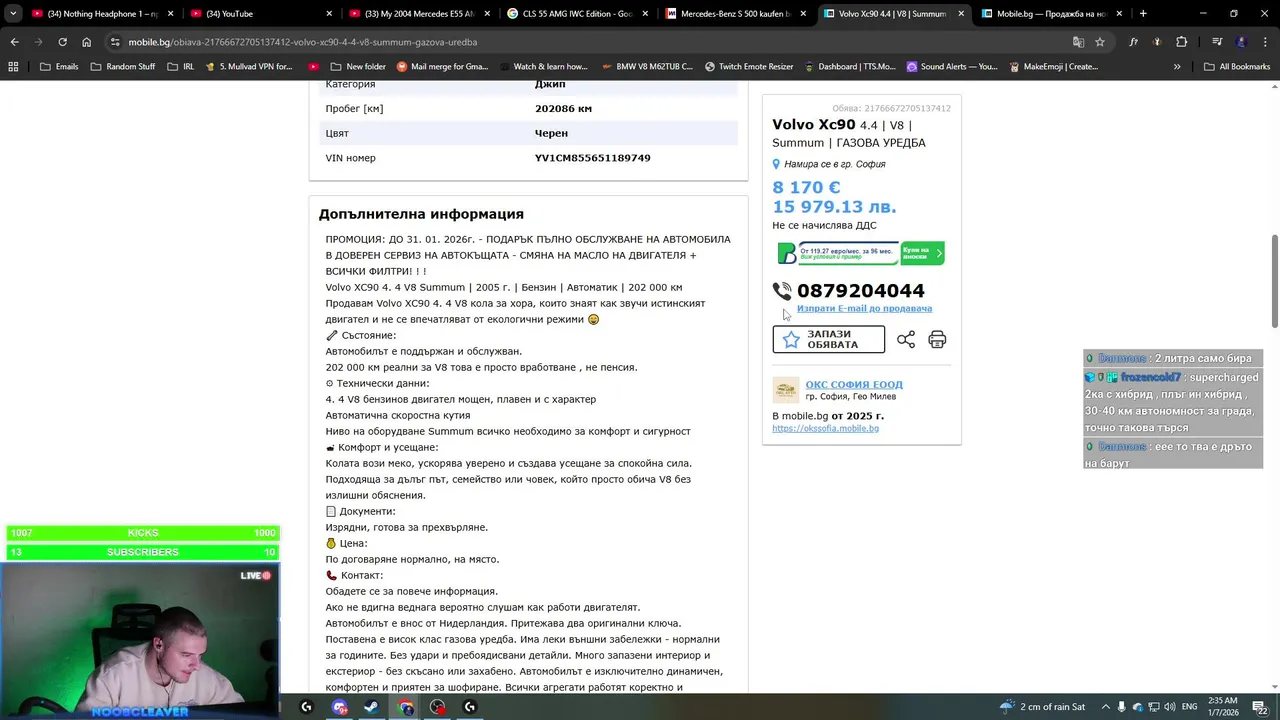This screenshot has height=720, width=1280.
Task: Click the mileage value 202086 км
Action: (x=563, y=108)
